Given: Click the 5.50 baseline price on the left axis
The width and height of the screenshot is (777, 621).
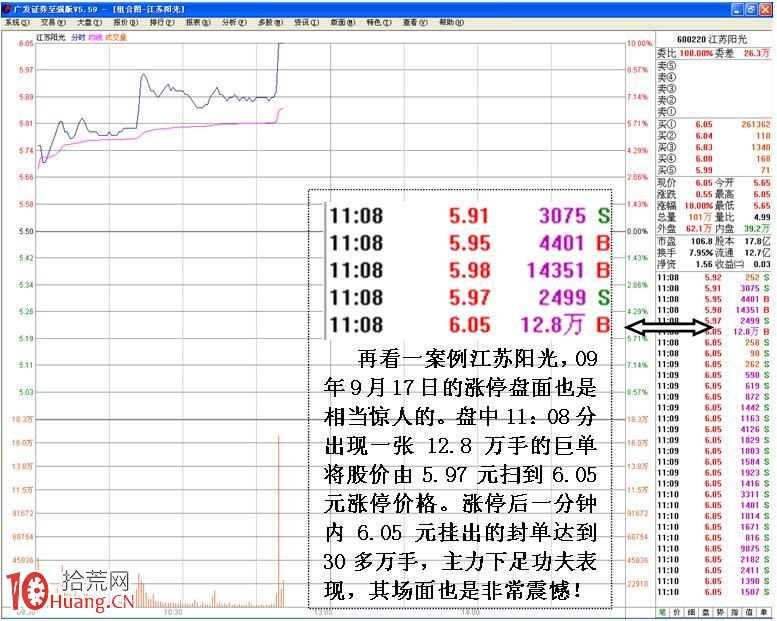Looking at the screenshot, I should pyautogui.click(x=26, y=231).
